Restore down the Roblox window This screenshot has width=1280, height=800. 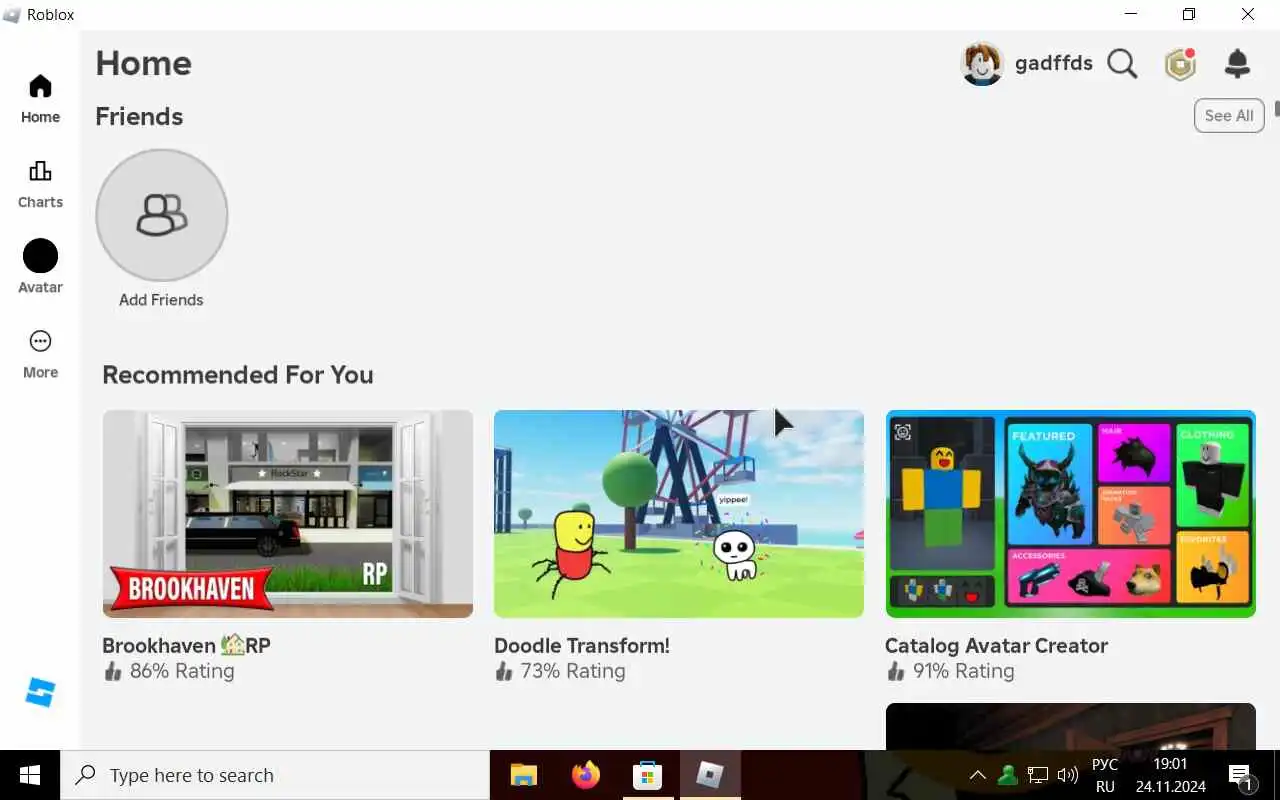pyautogui.click(x=1188, y=14)
